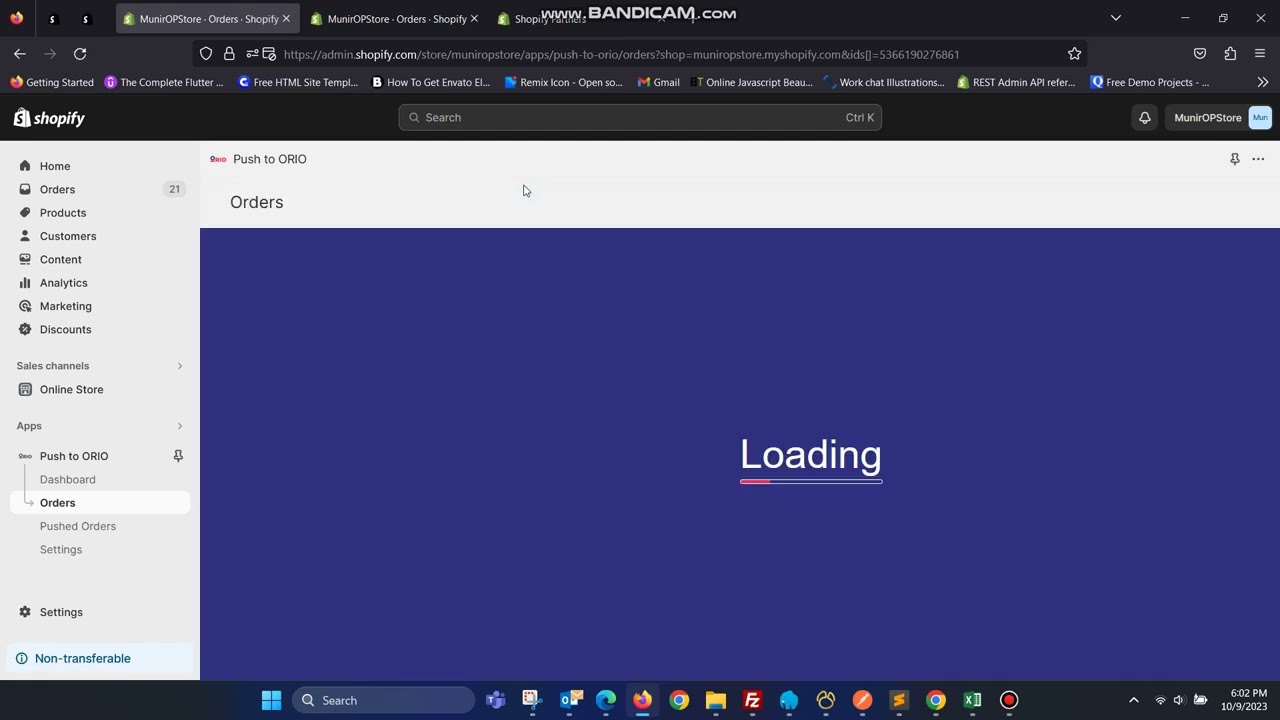Open Analytics in the sidebar
This screenshot has width=1280, height=720.
tap(64, 283)
